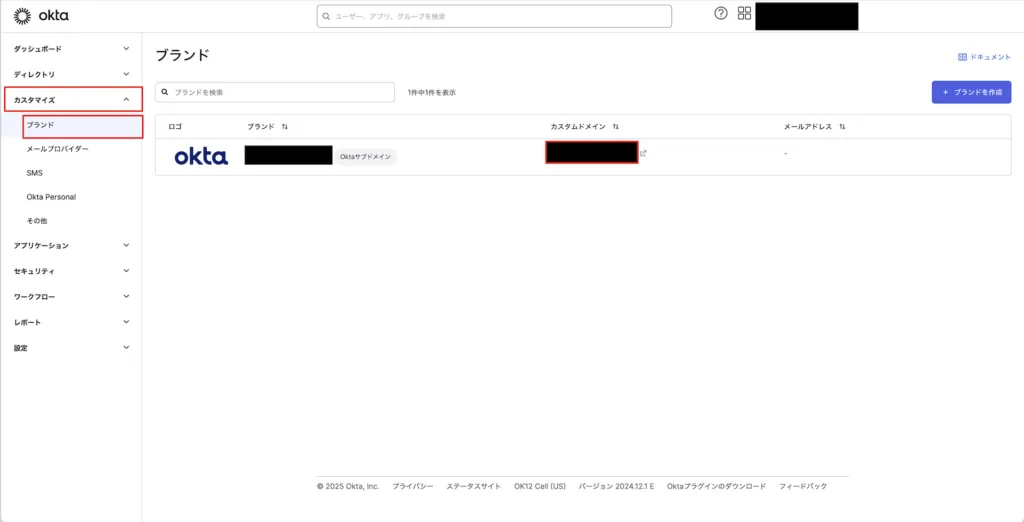
Task: Expand the ワークフロー menu chevron
Action: pos(127,297)
